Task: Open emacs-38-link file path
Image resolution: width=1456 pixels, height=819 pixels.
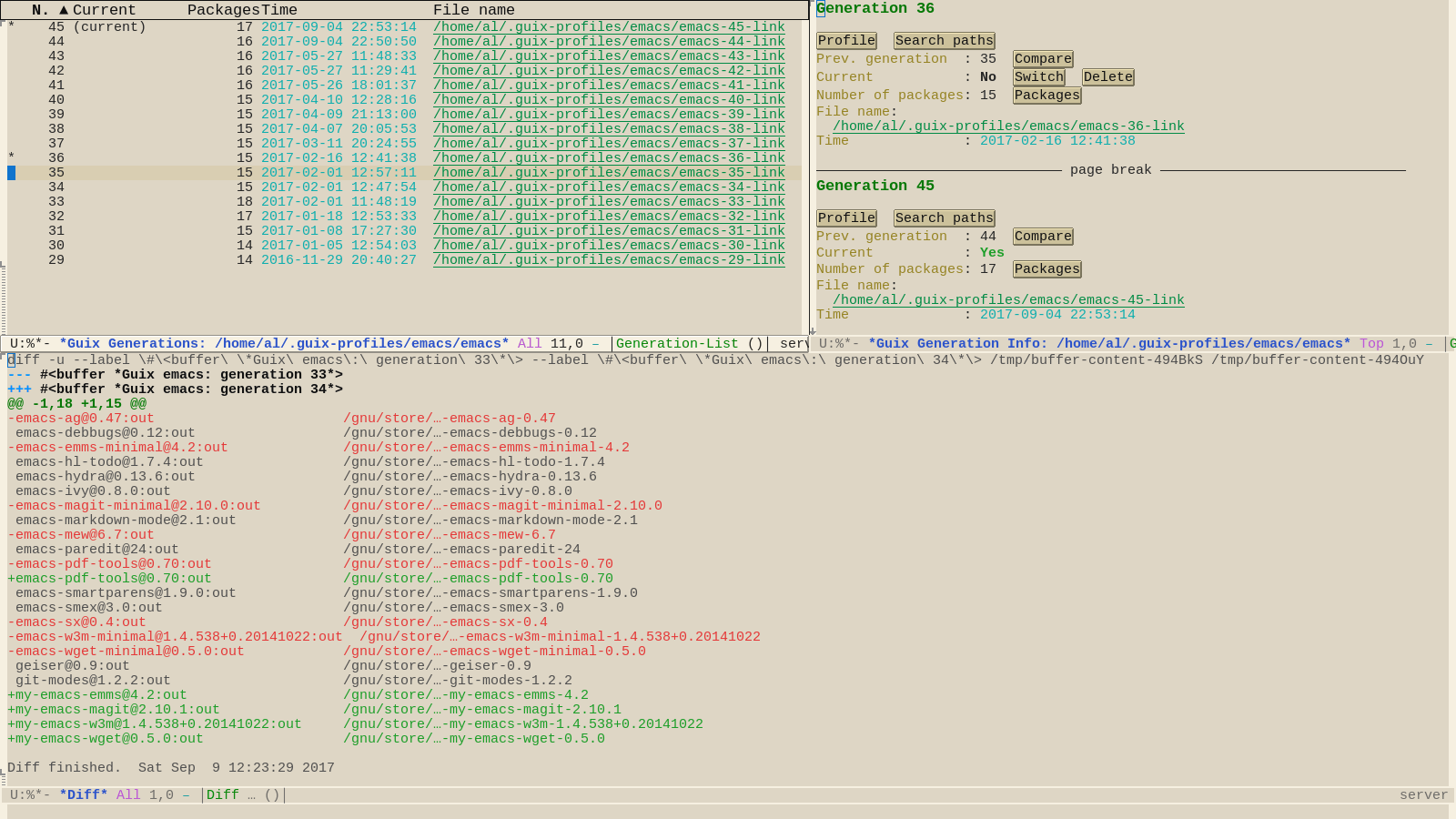Action: [x=609, y=129]
